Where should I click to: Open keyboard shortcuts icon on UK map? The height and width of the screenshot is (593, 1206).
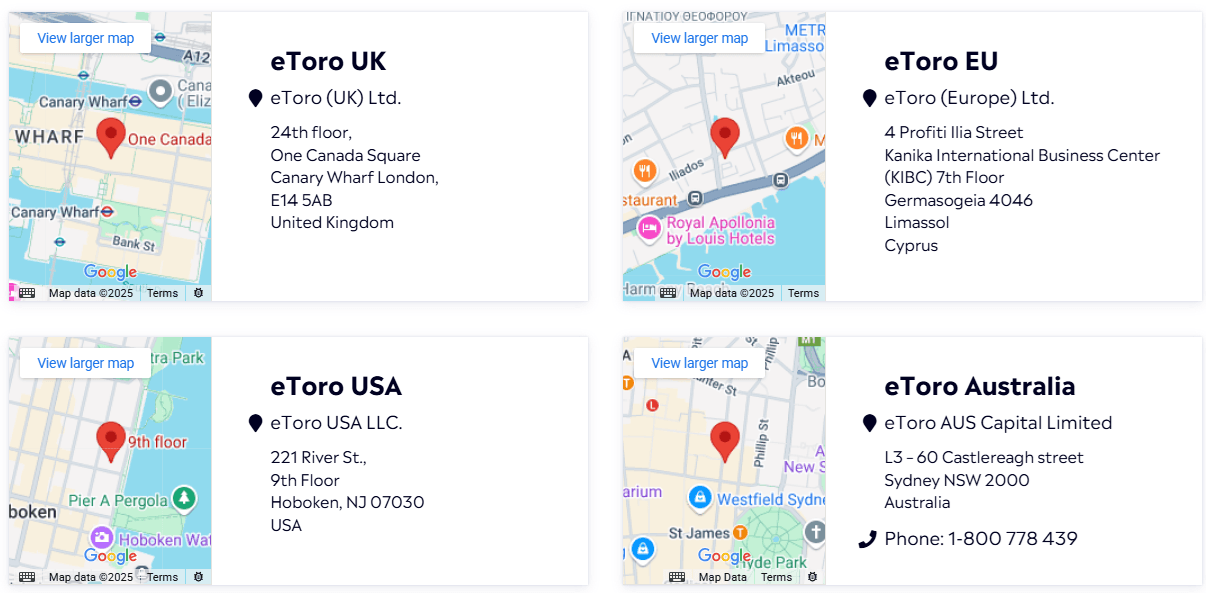point(27,293)
